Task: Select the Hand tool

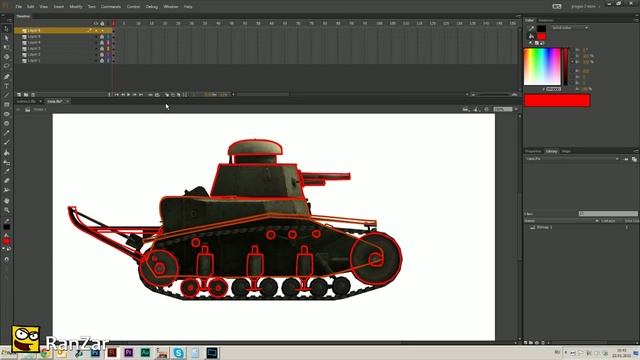Action: [6, 201]
